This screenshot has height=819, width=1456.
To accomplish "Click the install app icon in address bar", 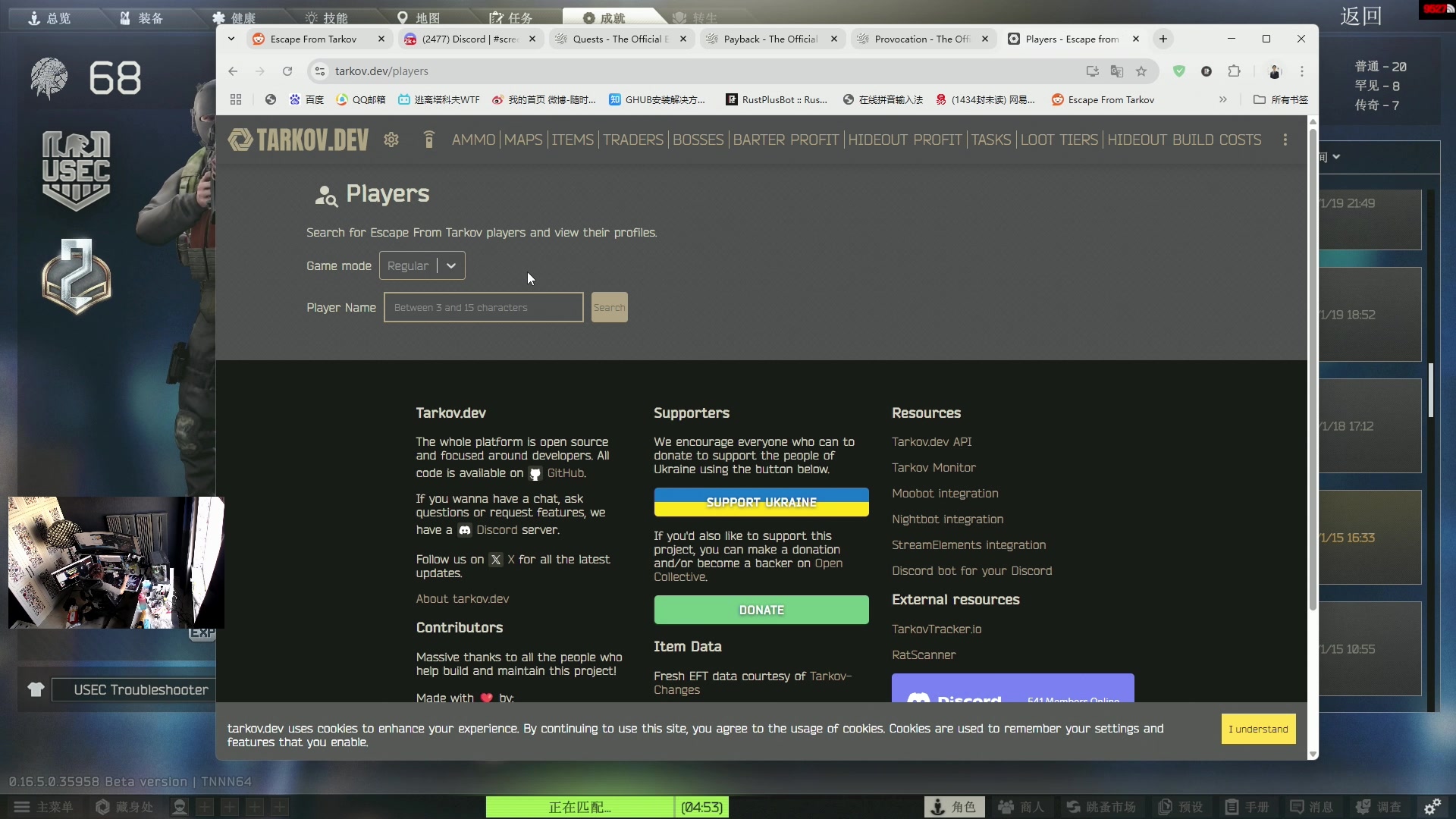I will tap(1093, 71).
